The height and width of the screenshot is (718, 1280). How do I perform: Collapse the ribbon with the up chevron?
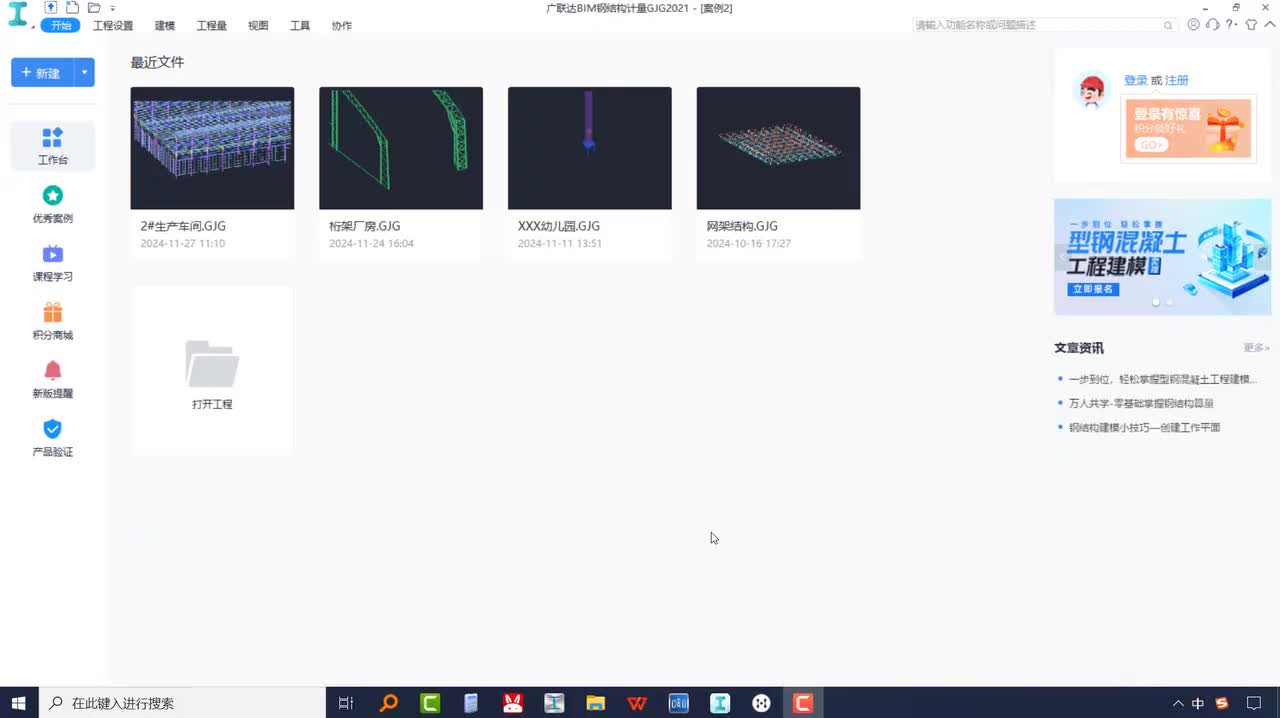click(x=1268, y=25)
